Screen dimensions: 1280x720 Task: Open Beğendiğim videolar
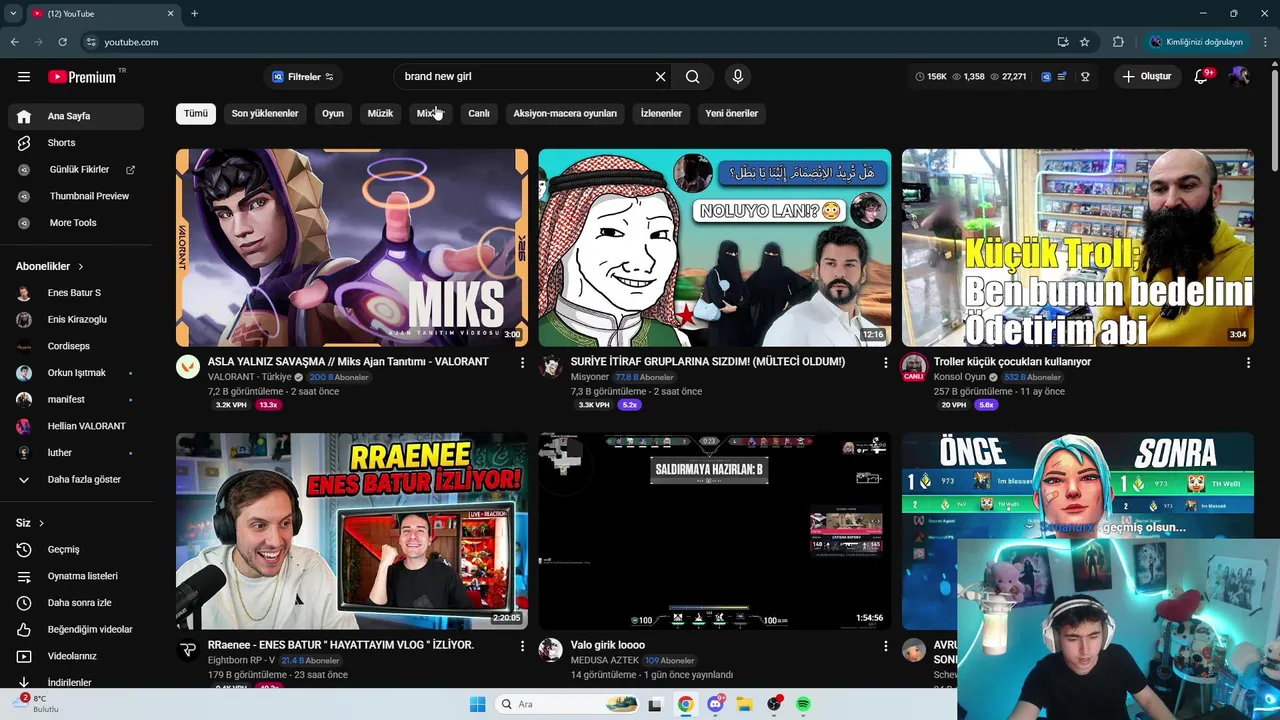click(76, 630)
